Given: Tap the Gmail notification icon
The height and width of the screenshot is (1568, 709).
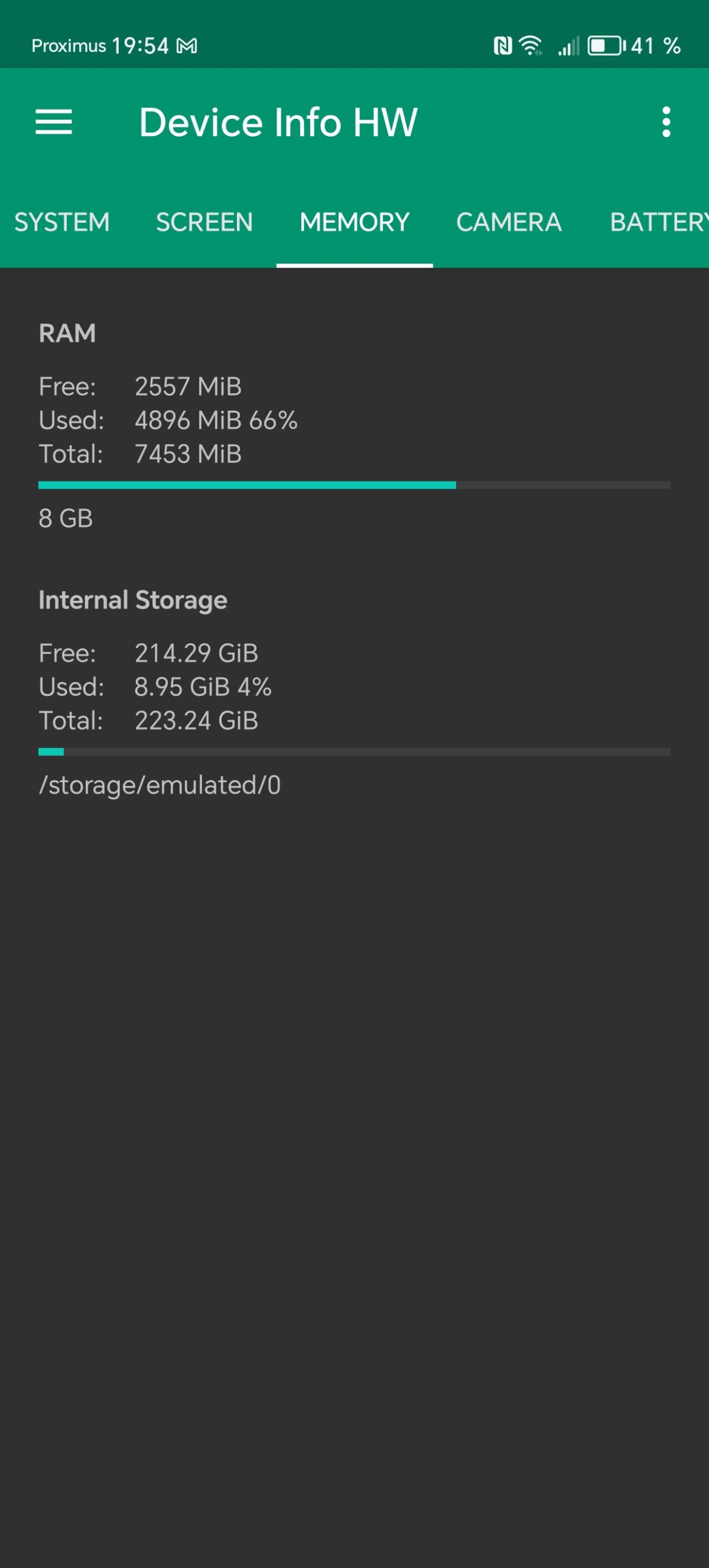Looking at the screenshot, I should 187,46.
